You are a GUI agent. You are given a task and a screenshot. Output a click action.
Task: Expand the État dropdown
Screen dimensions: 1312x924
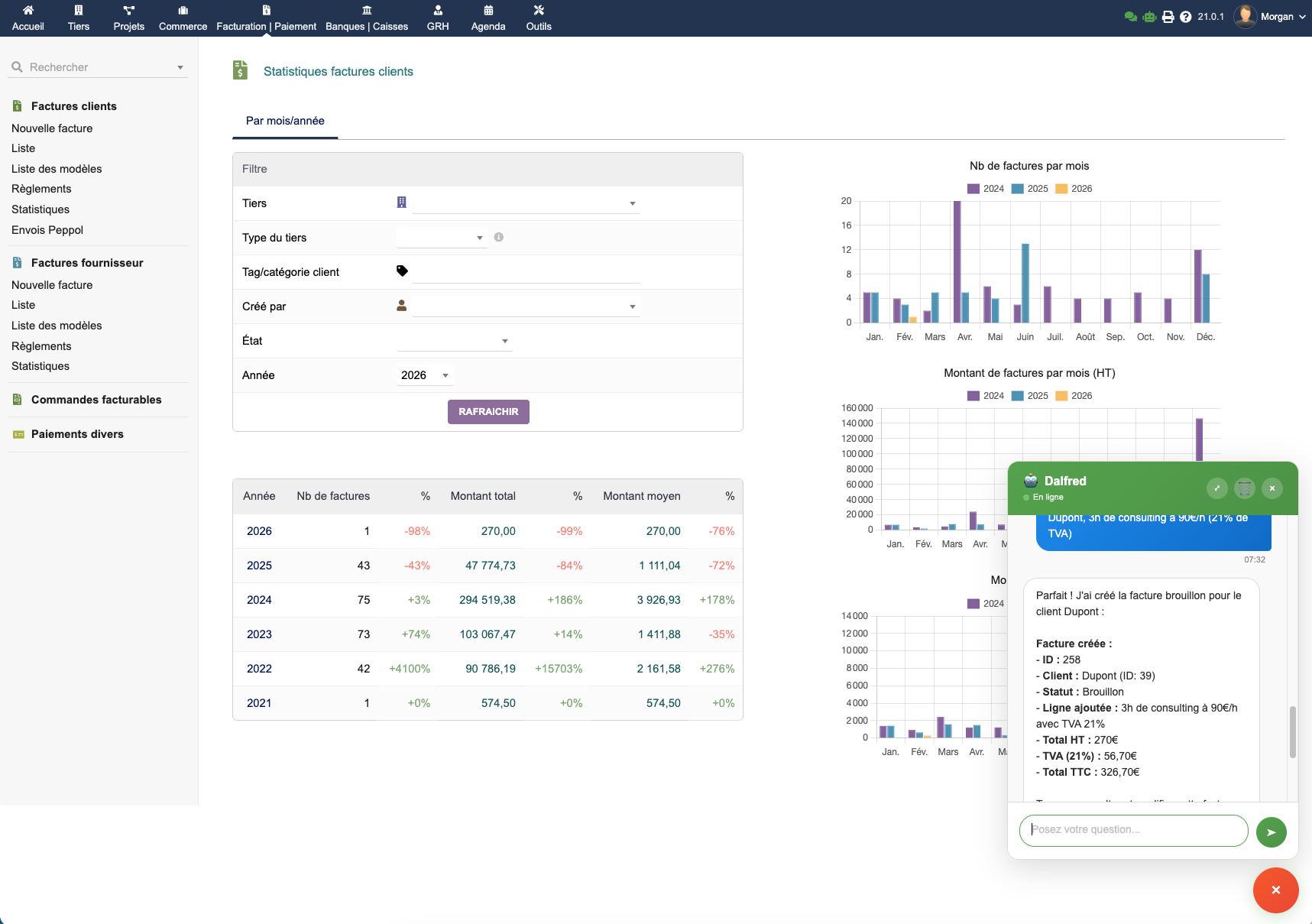tap(453, 341)
